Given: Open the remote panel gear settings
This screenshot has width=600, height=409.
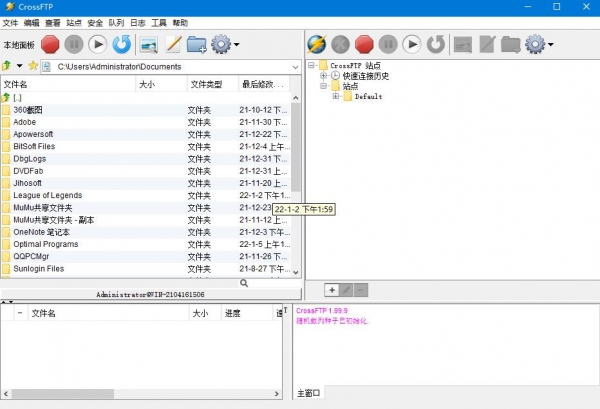Looking at the screenshot, I should click(x=535, y=45).
